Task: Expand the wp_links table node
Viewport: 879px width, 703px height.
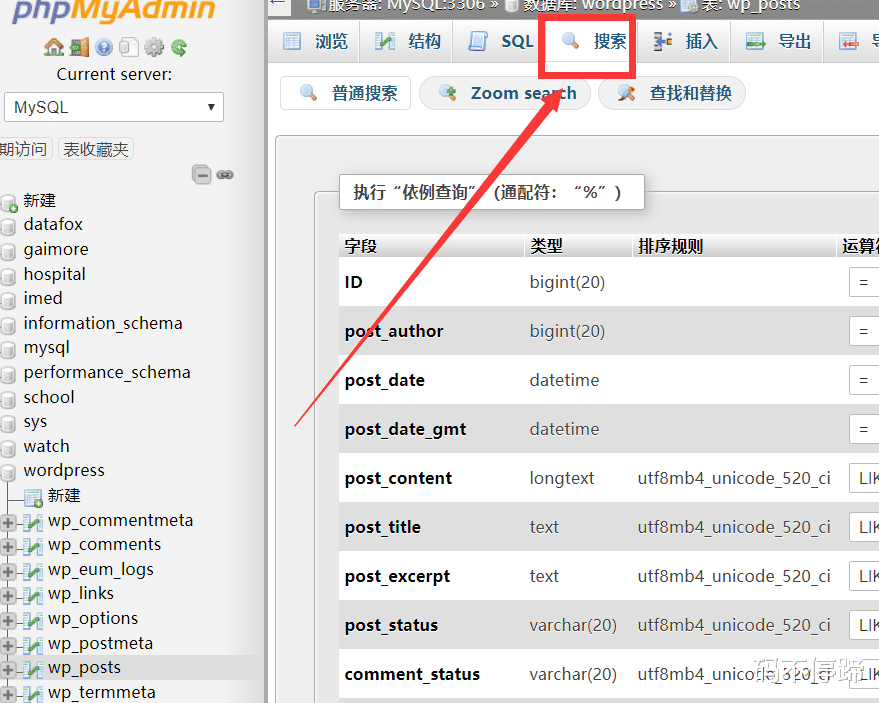Action: coord(9,595)
